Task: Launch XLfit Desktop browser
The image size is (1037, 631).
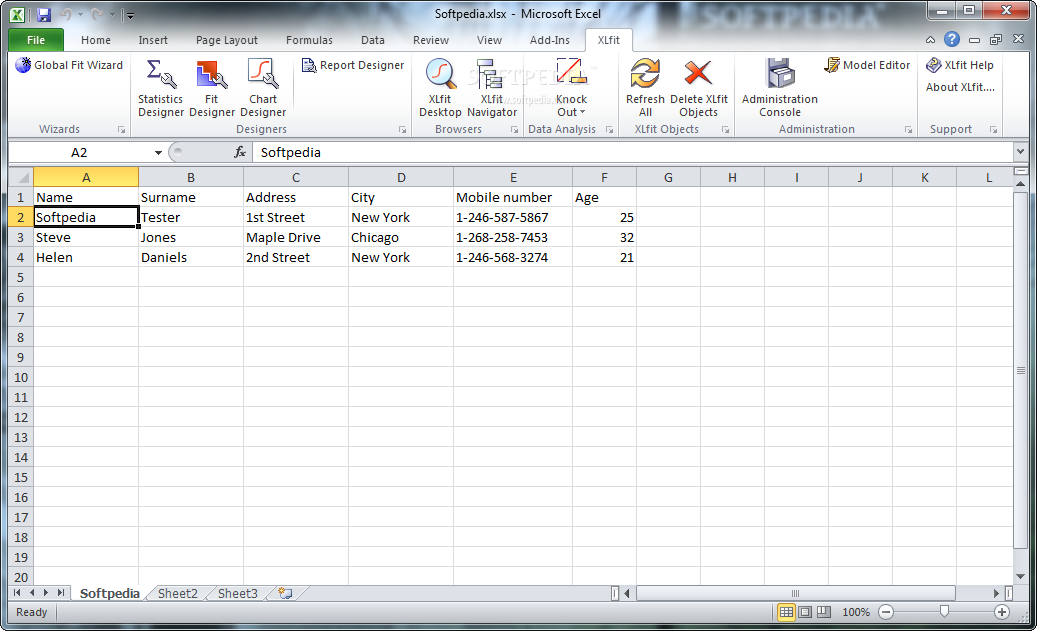Action: pyautogui.click(x=440, y=88)
